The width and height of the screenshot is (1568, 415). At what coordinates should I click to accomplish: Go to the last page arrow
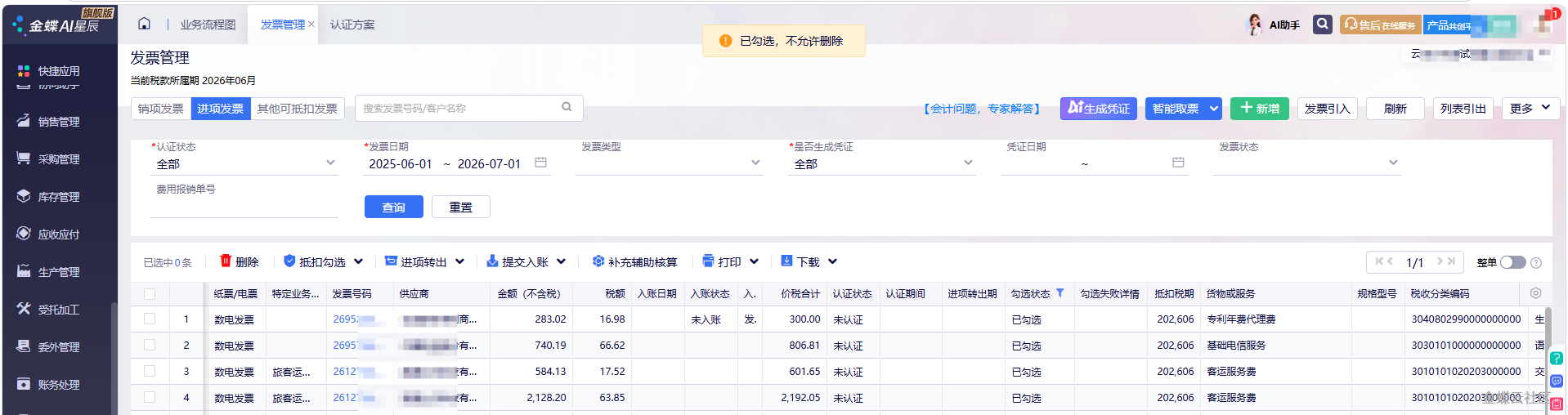(x=1452, y=261)
